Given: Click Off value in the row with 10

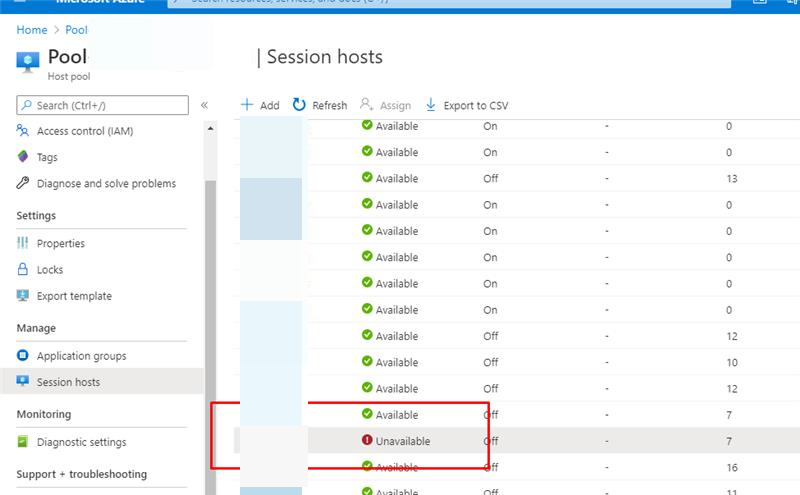Looking at the screenshot, I should click(x=491, y=362).
